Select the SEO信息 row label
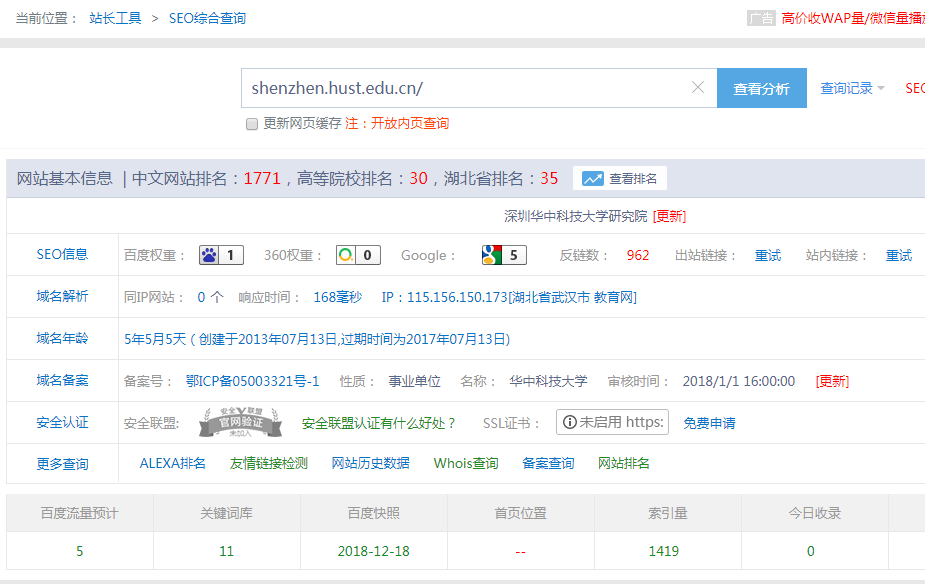Image resolution: width=925 pixels, height=584 pixels. coord(62,254)
